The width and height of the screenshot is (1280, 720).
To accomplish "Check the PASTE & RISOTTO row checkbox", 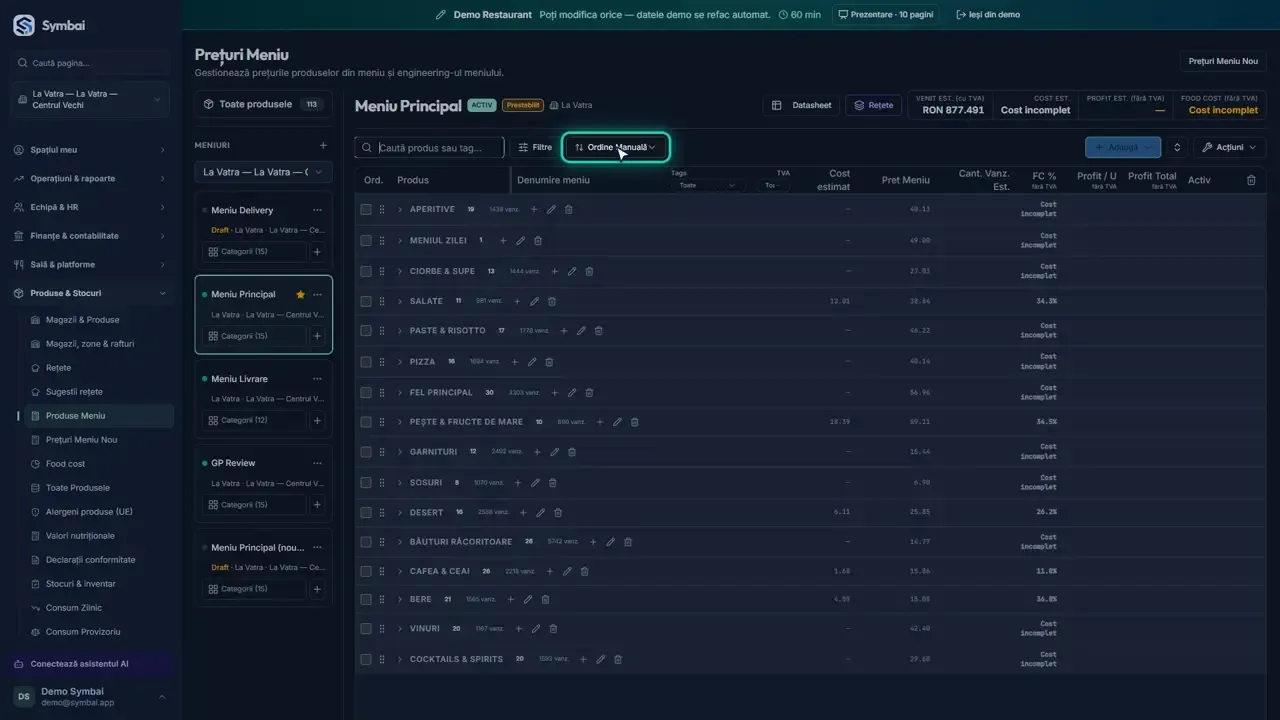I will coord(366,331).
